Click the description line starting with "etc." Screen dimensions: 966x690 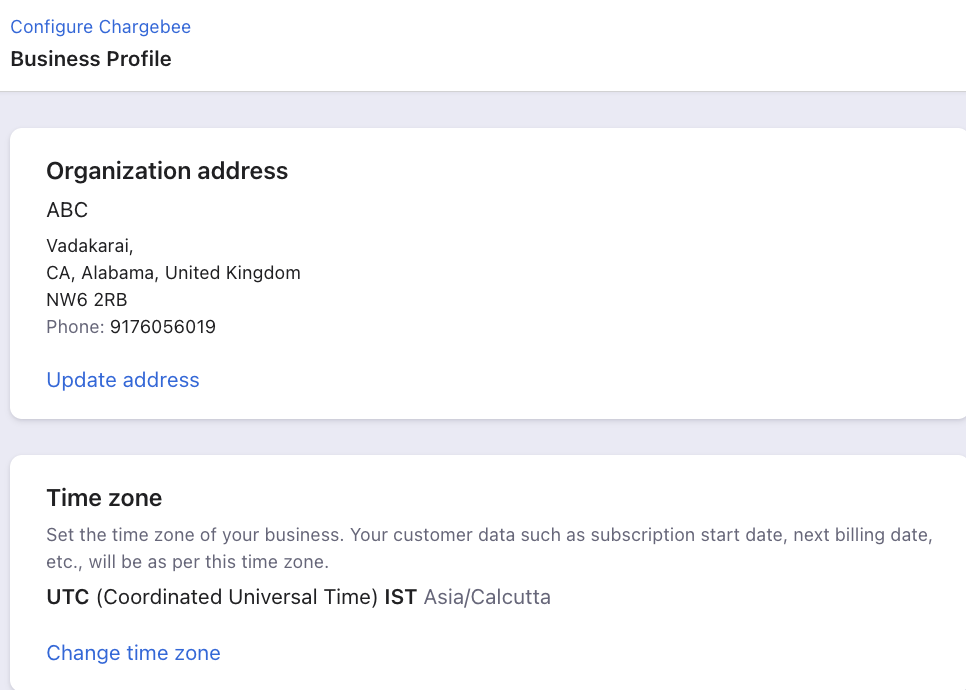187,562
